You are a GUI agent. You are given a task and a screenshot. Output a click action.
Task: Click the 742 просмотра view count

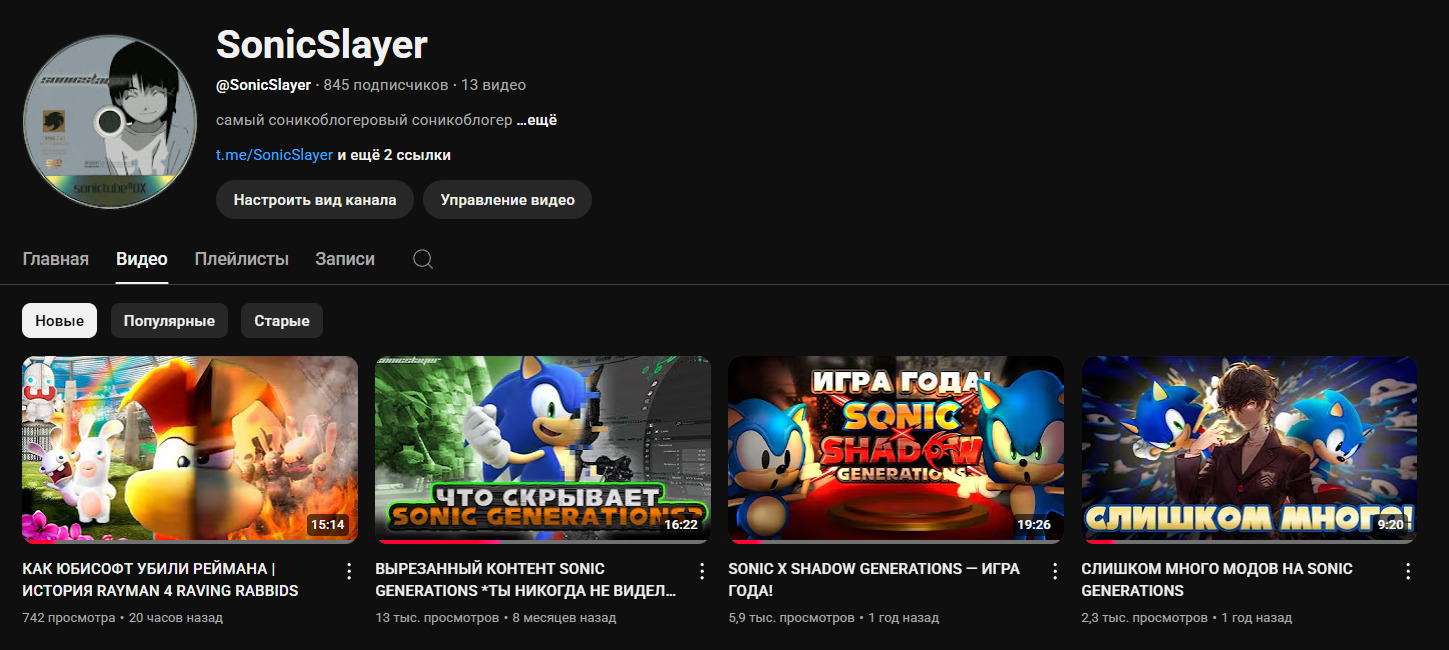pos(69,618)
